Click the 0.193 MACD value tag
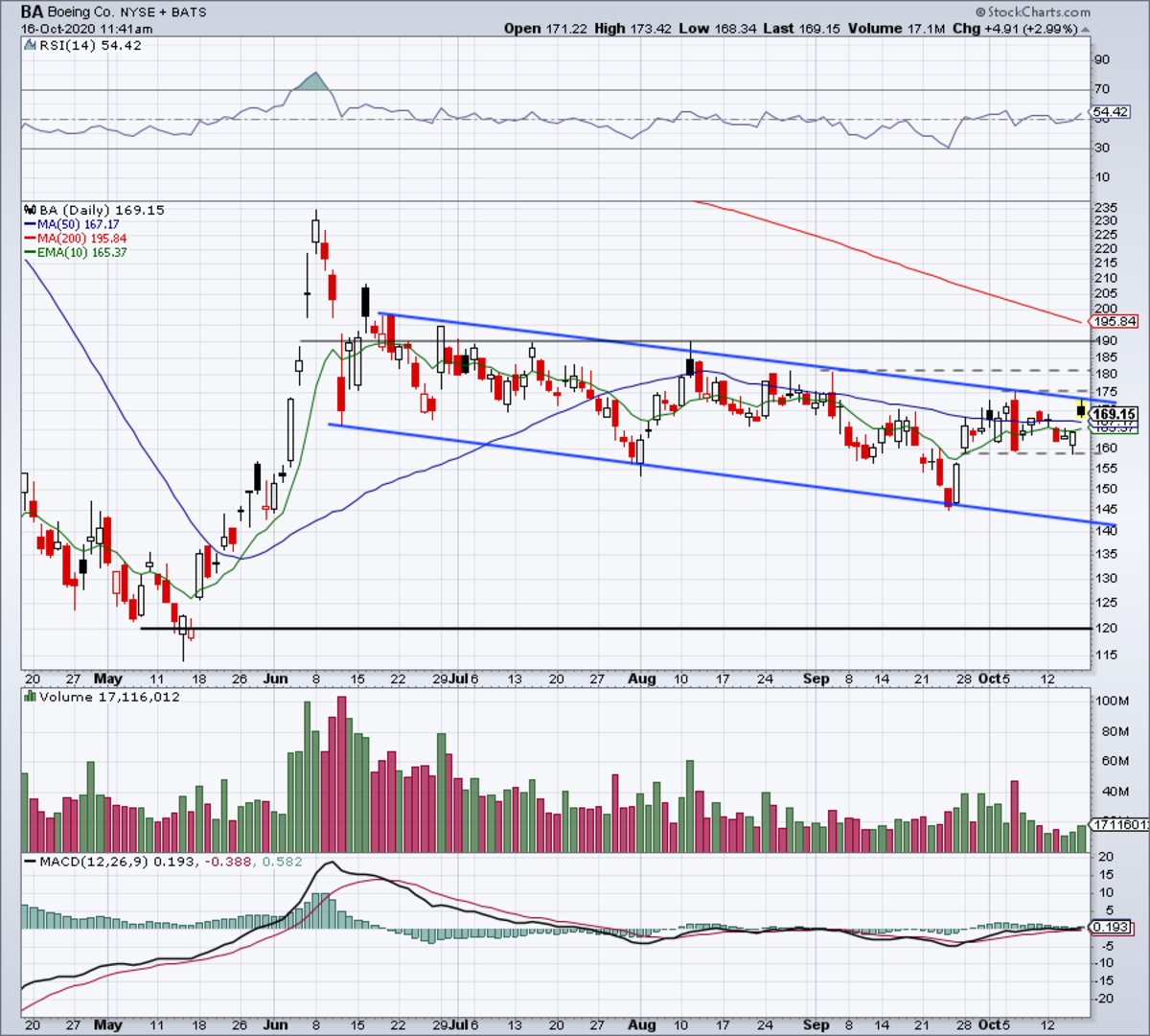The width and height of the screenshot is (1150, 1036). (x=1113, y=928)
